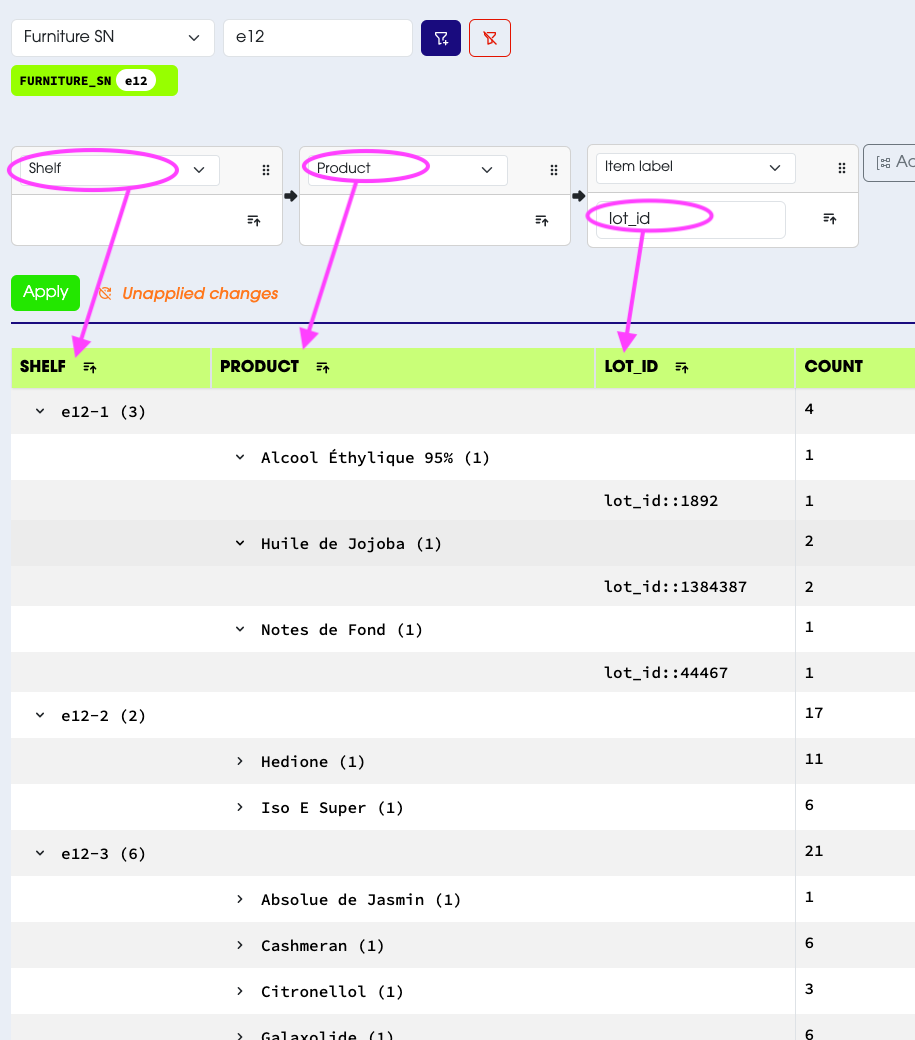The width and height of the screenshot is (915, 1040).
Task: Click sort icon in Shelf grouping card
Action: (x=254, y=220)
